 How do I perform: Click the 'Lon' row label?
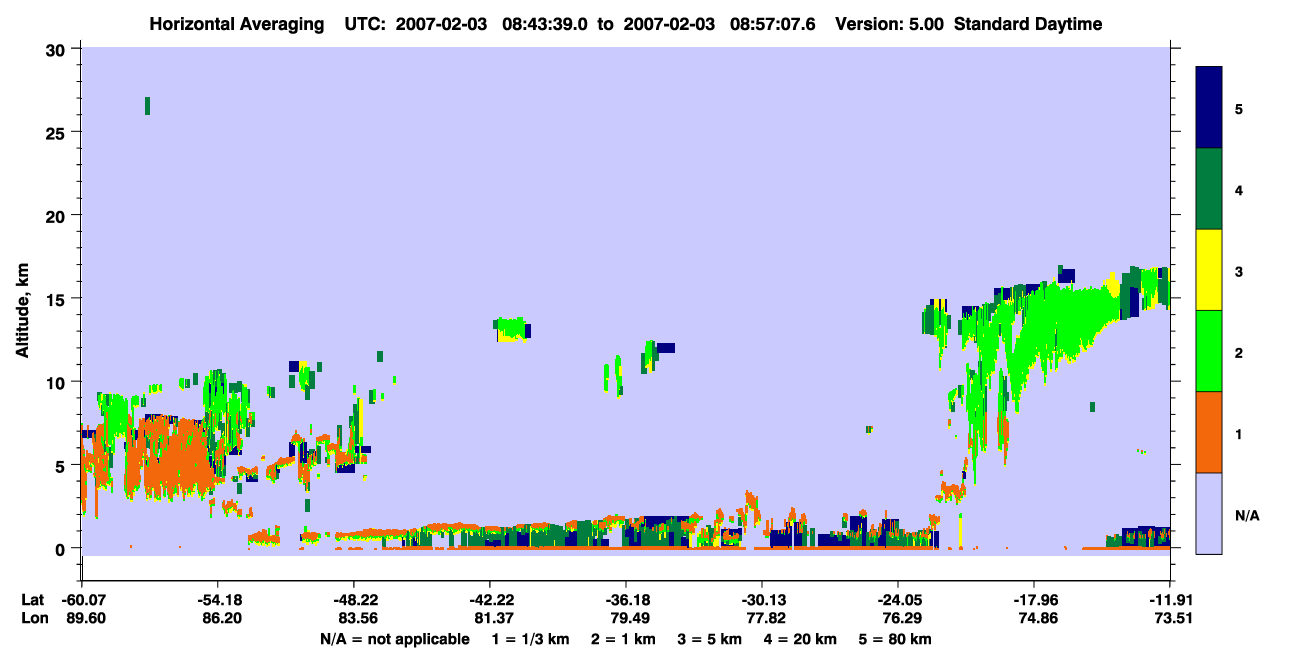tap(34, 619)
